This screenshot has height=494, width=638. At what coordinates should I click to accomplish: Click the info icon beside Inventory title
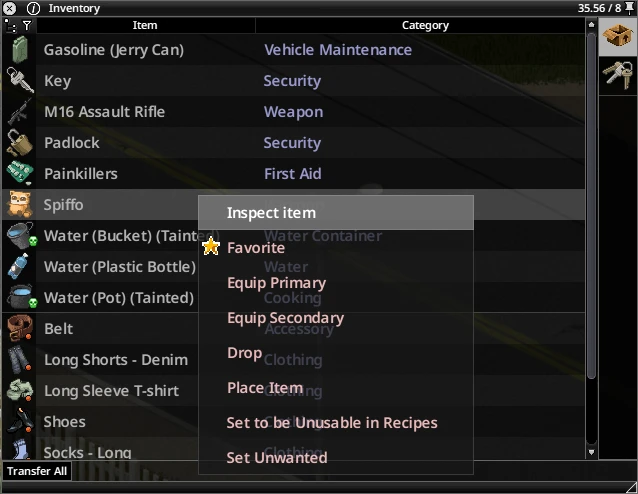(x=33, y=8)
